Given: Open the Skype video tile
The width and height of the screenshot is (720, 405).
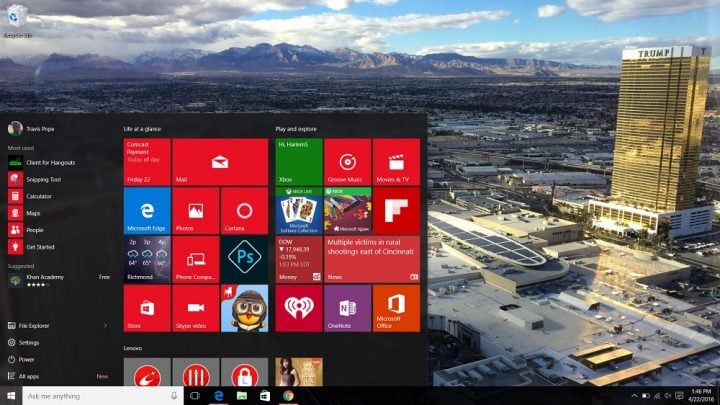Looking at the screenshot, I should [196, 308].
